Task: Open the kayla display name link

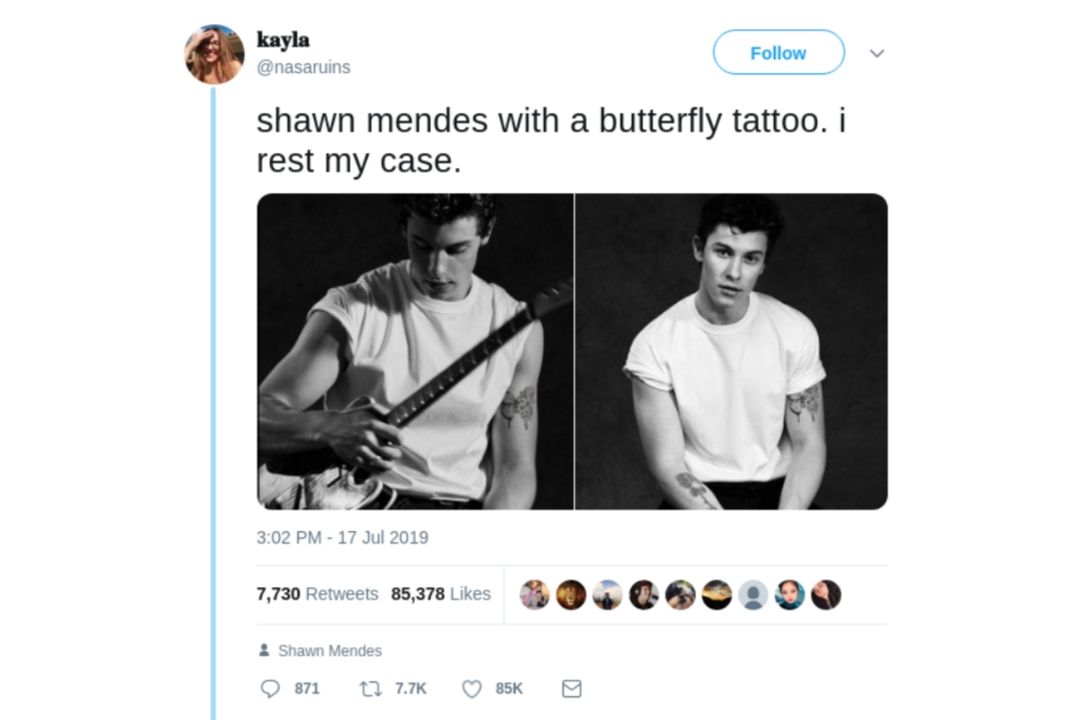Action: (283, 39)
